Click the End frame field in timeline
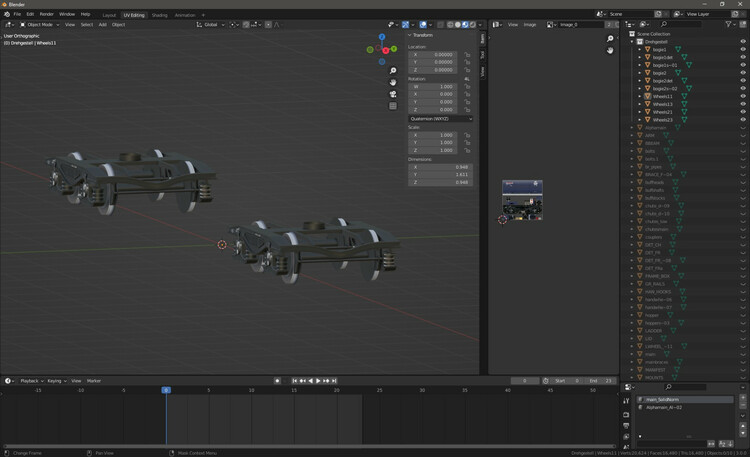Viewport: 750px width, 457px height. (x=600, y=381)
